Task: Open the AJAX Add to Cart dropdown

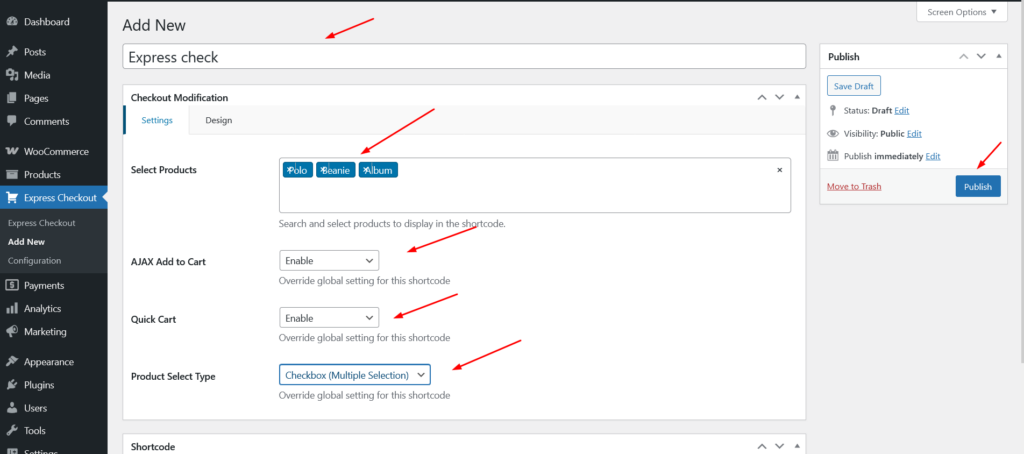Action: (x=329, y=260)
